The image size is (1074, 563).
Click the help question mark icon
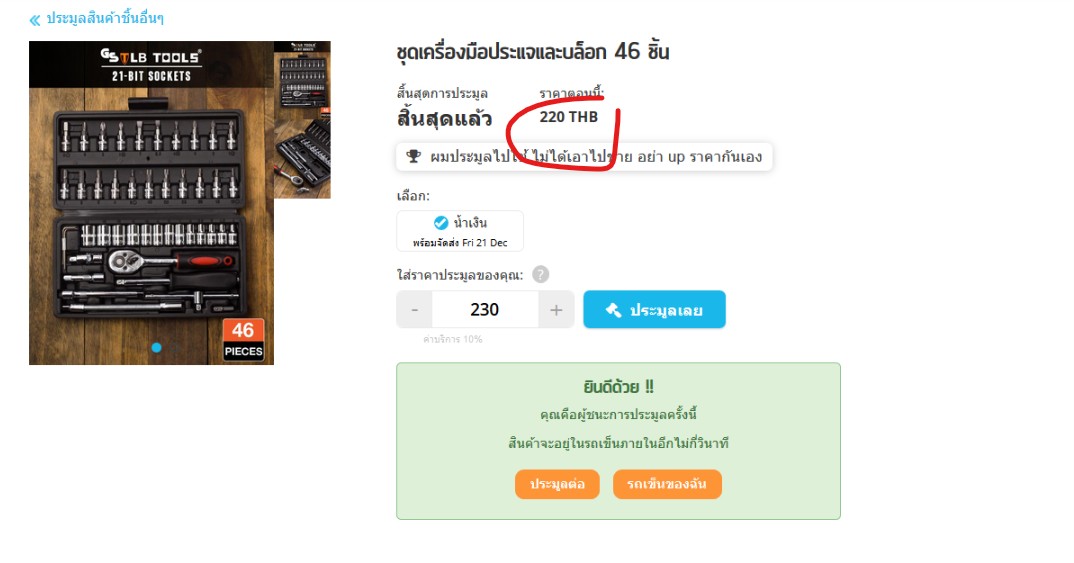[x=540, y=274]
